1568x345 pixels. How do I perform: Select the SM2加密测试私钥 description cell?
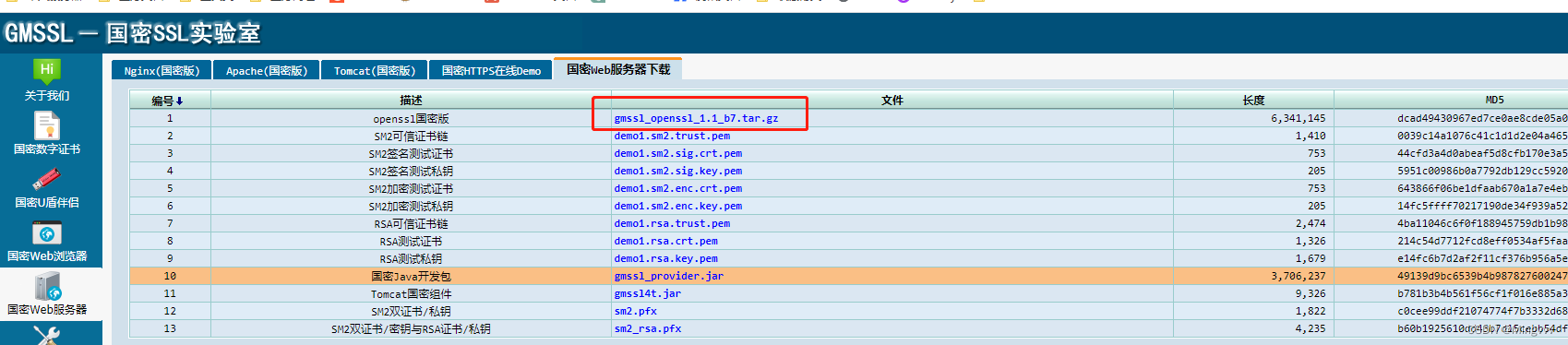[x=411, y=207]
